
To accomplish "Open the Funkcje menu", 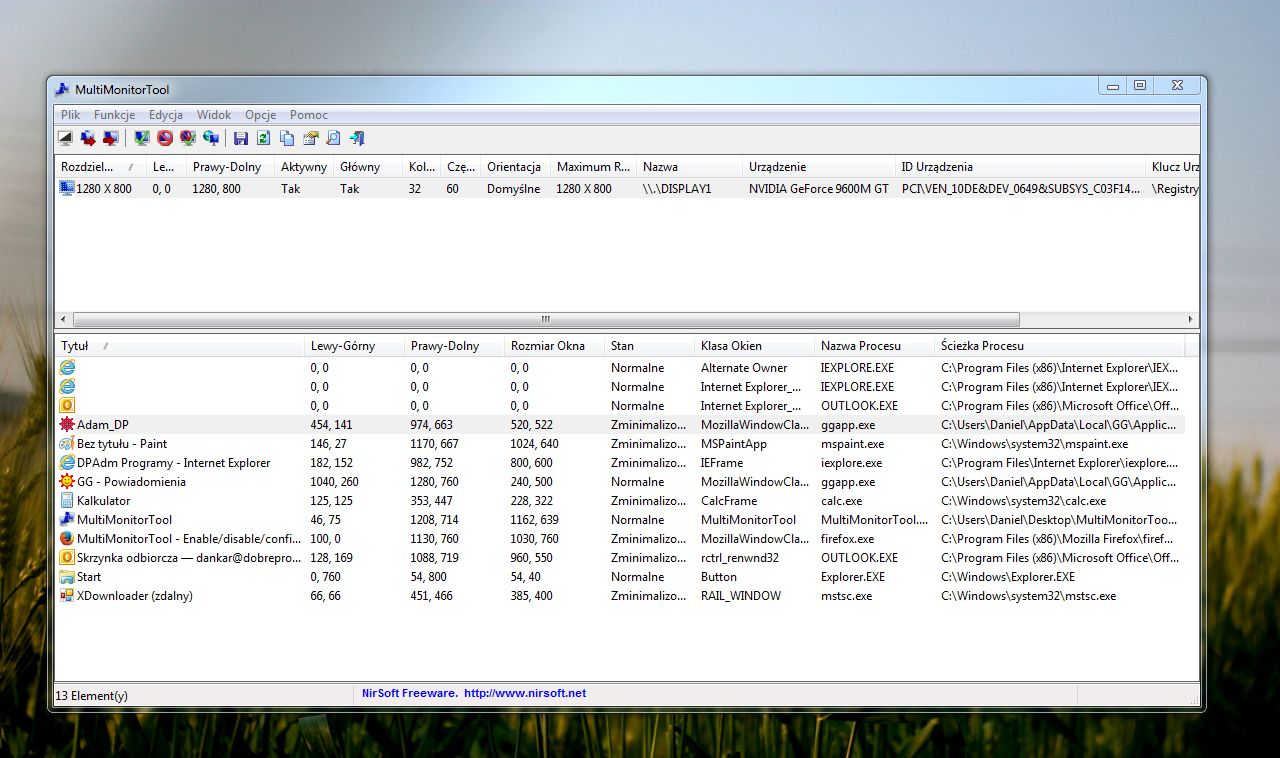I will (115, 115).
